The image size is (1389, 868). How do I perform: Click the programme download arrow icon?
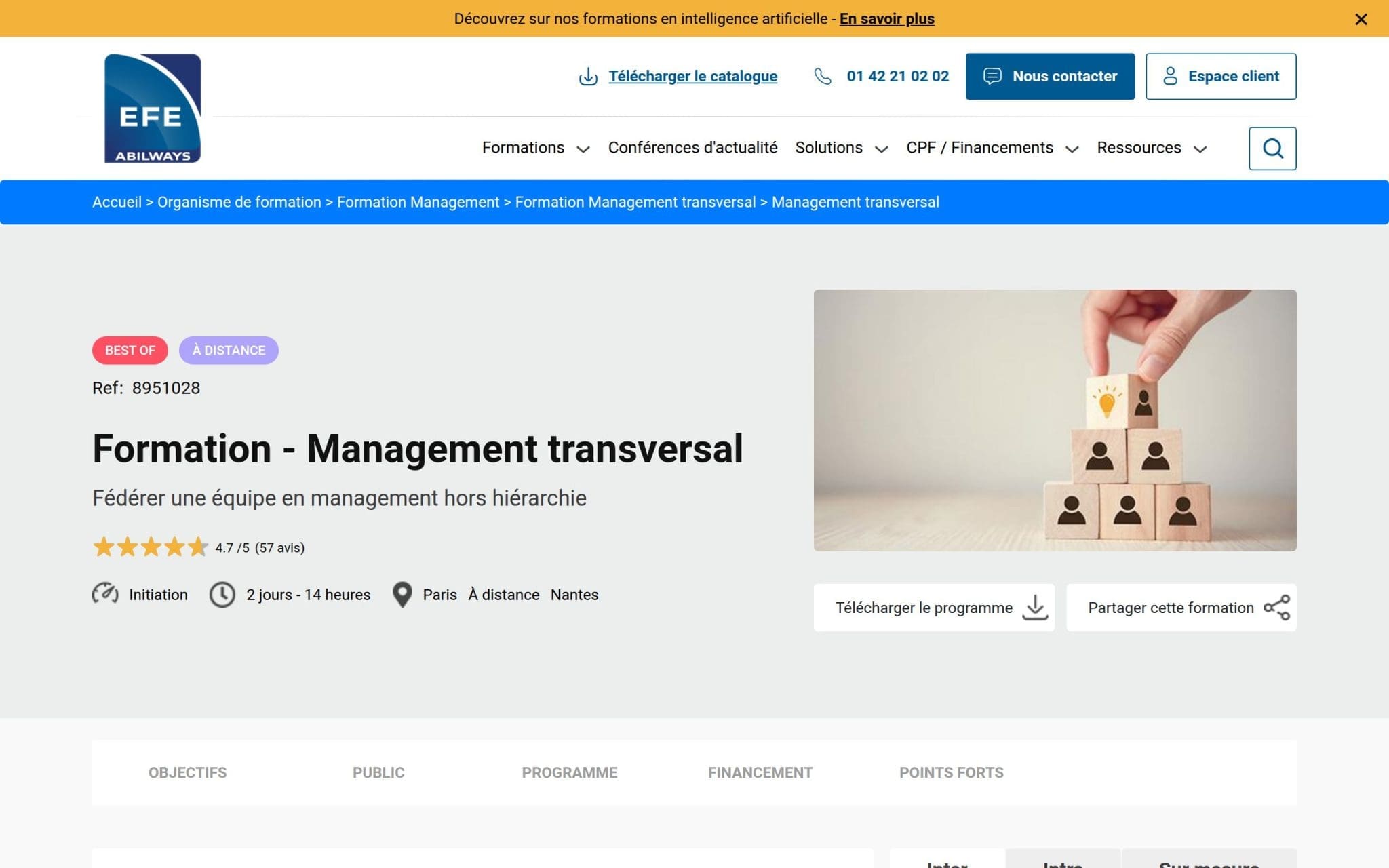[1035, 608]
